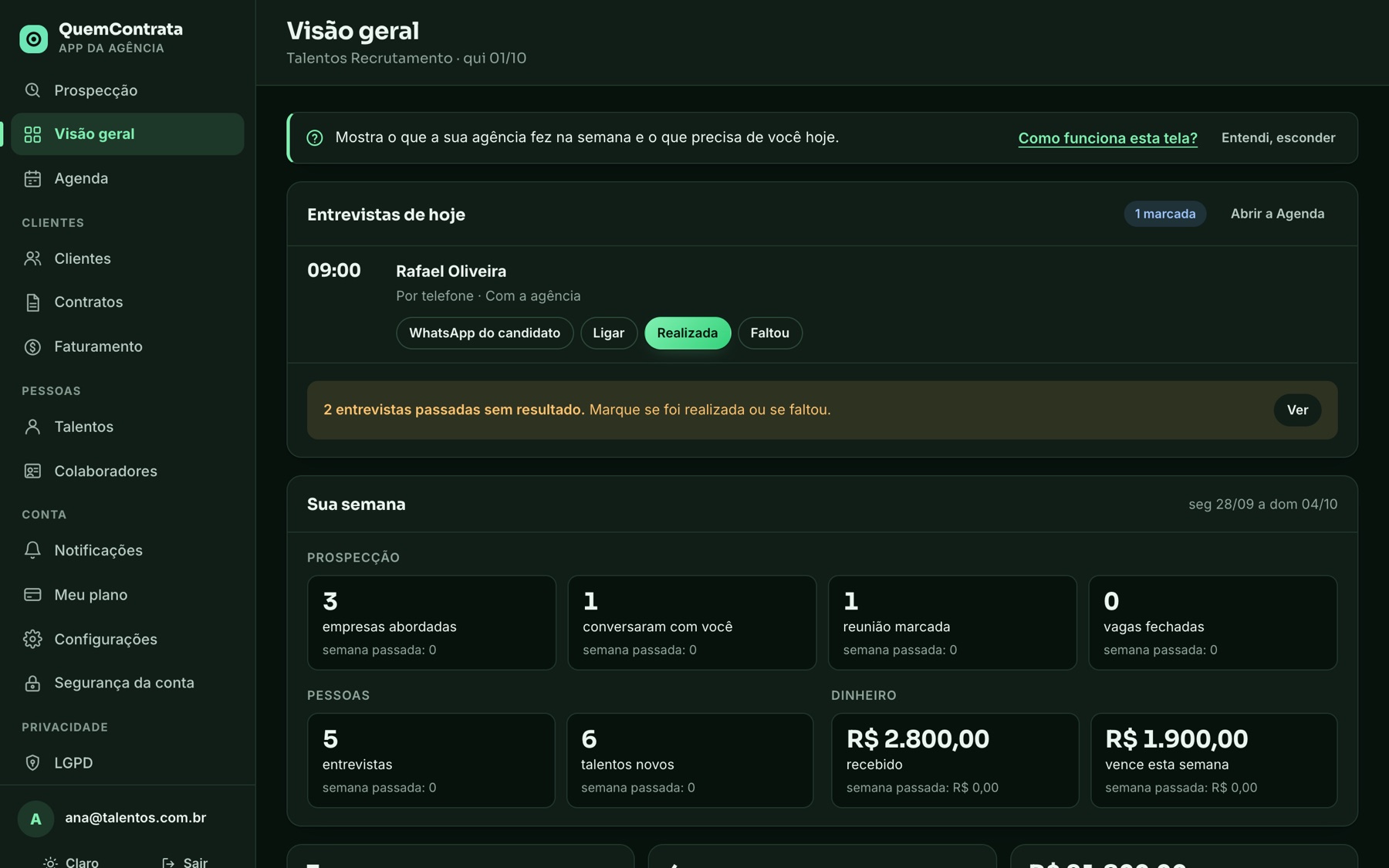Click the Sair logout button
Screen dimensions: 1389x868
[185, 862]
